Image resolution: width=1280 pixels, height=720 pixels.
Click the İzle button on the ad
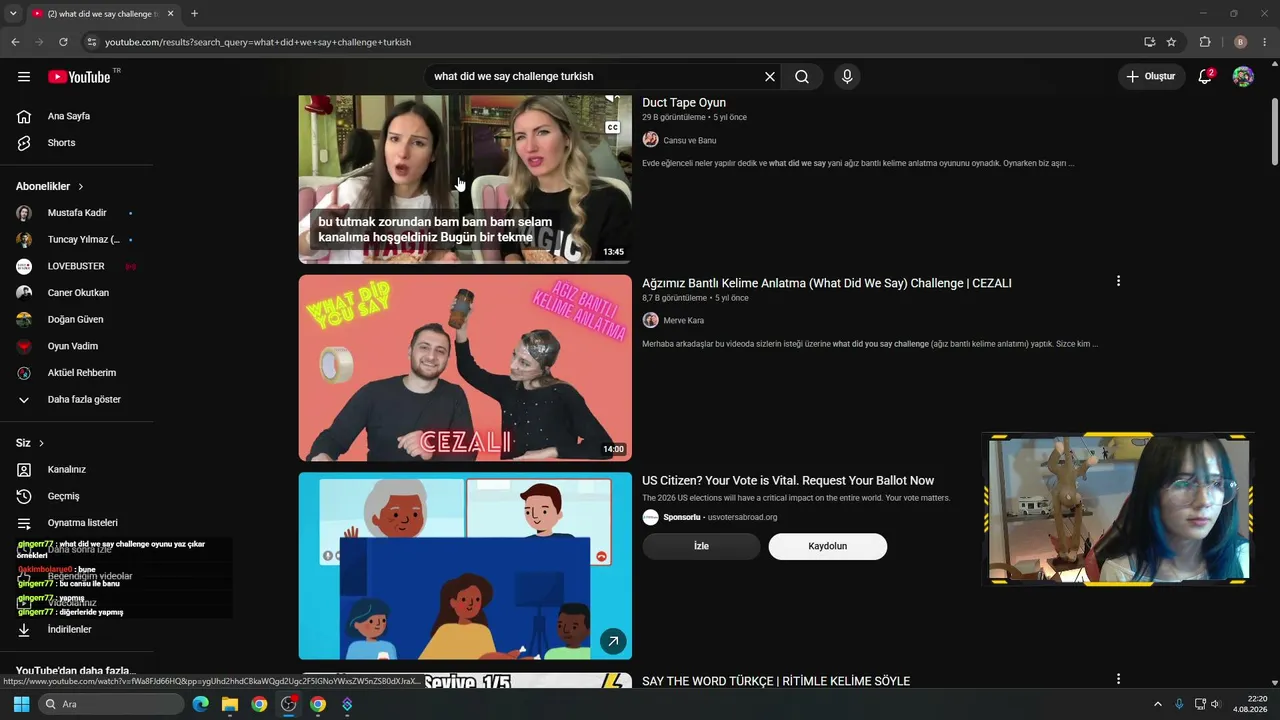click(x=701, y=546)
